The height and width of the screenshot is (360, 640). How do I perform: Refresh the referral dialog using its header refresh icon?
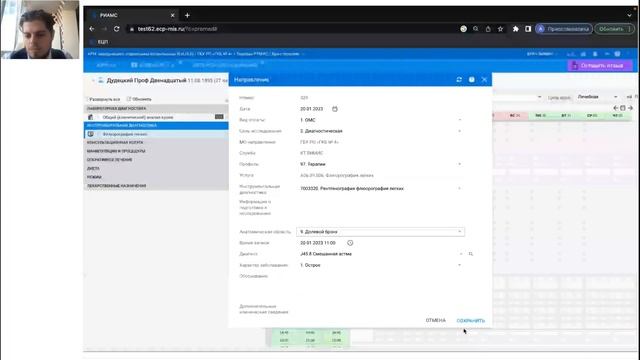pyautogui.click(x=459, y=80)
